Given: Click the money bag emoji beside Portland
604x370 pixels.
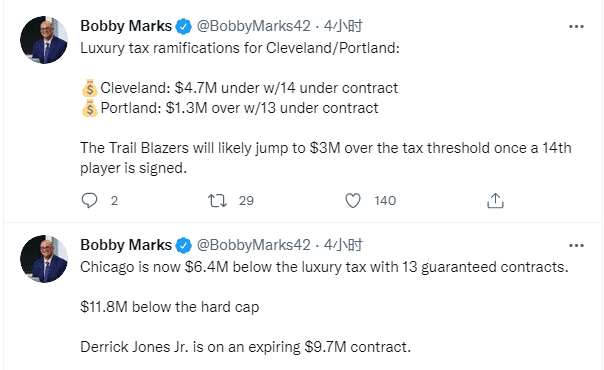Looking at the screenshot, I should (90, 108).
